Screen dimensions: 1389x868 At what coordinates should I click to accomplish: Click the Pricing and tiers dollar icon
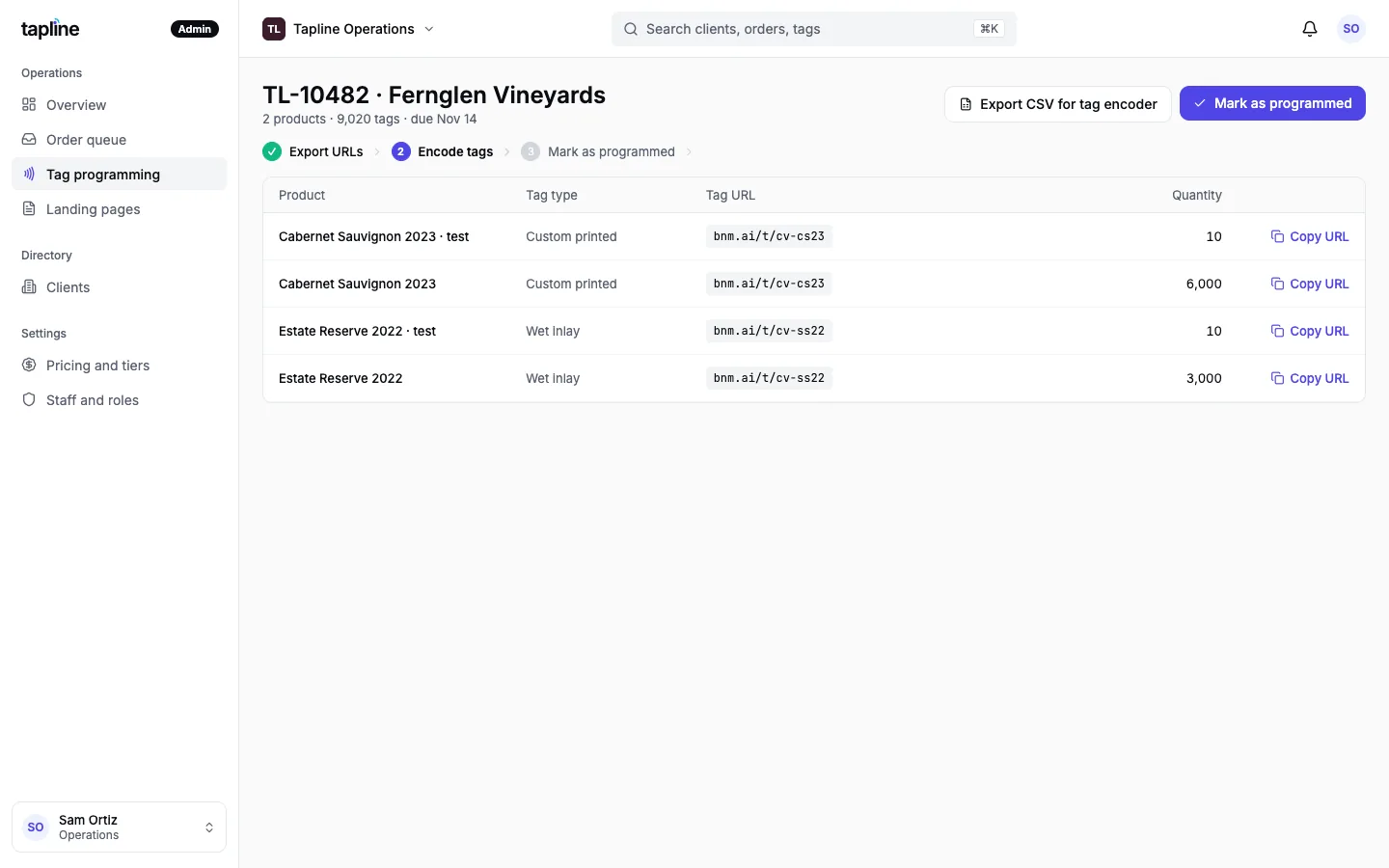coord(29,366)
